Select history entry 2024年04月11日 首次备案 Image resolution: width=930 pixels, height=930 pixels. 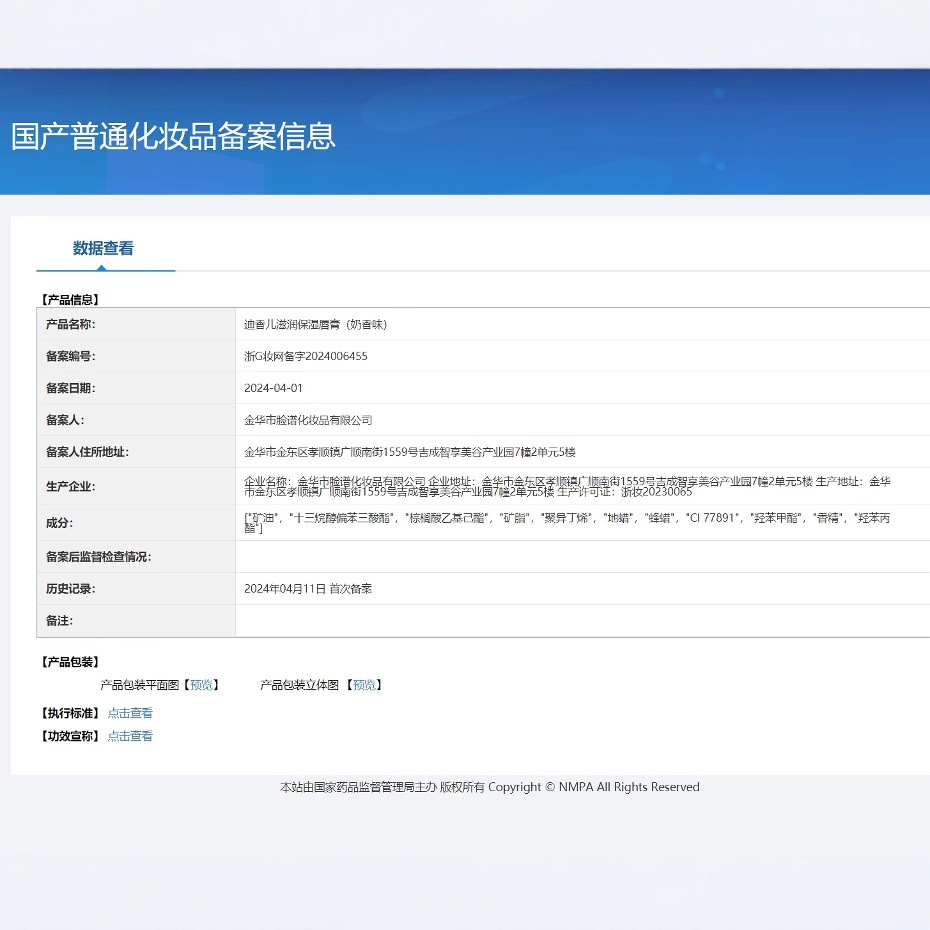coord(308,589)
